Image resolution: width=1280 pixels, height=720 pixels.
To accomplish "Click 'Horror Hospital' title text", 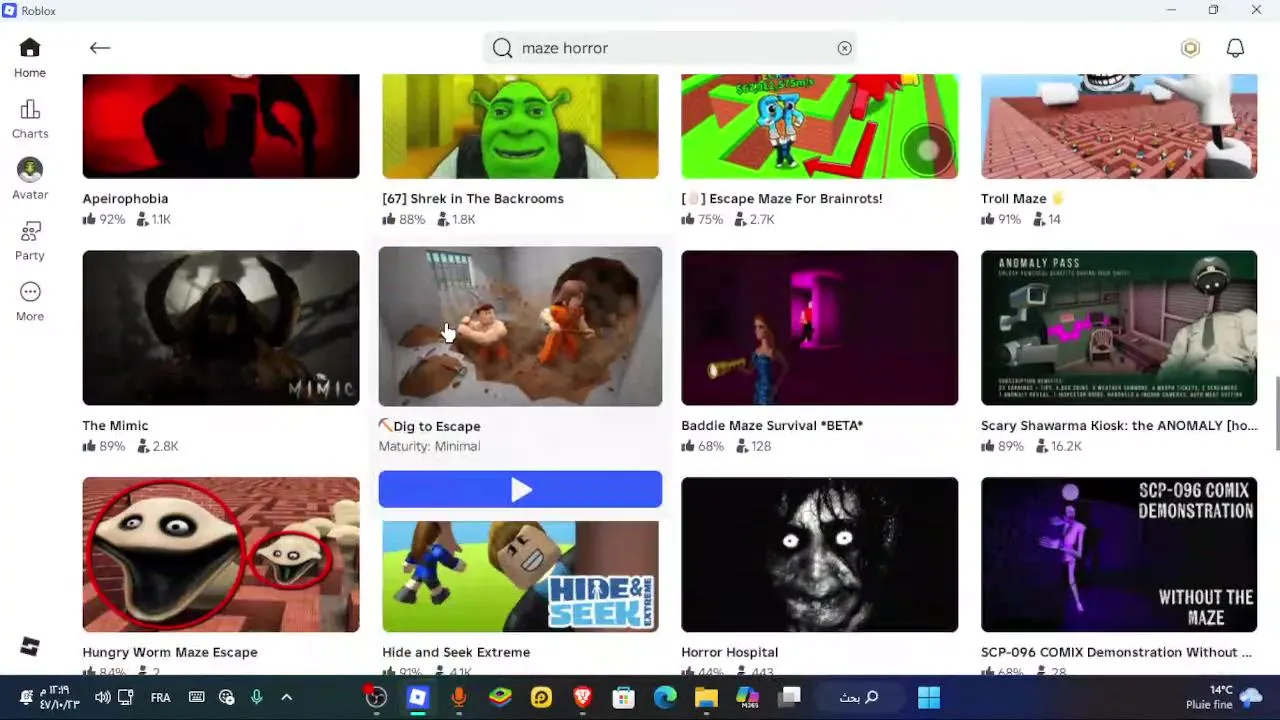I will click(x=729, y=652).
